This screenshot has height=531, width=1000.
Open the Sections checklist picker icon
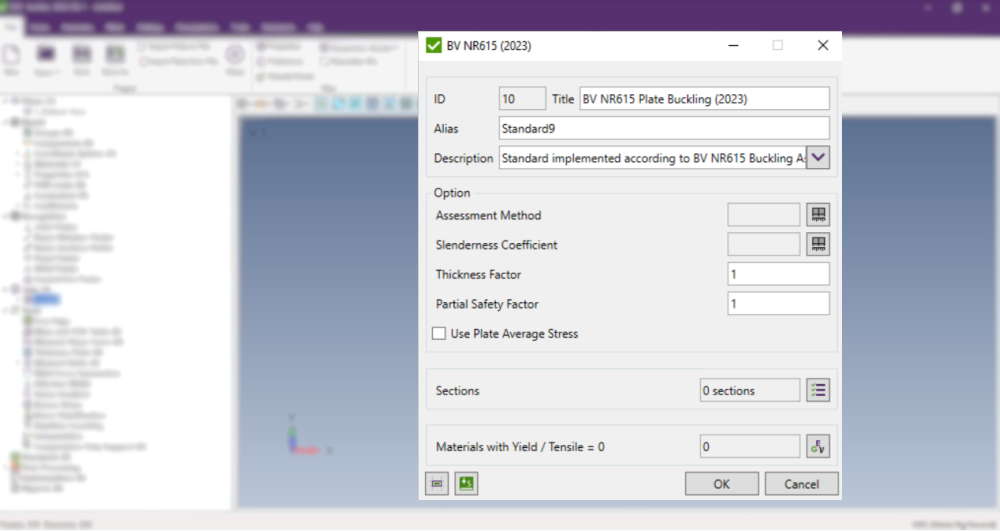tap(818, 390)
